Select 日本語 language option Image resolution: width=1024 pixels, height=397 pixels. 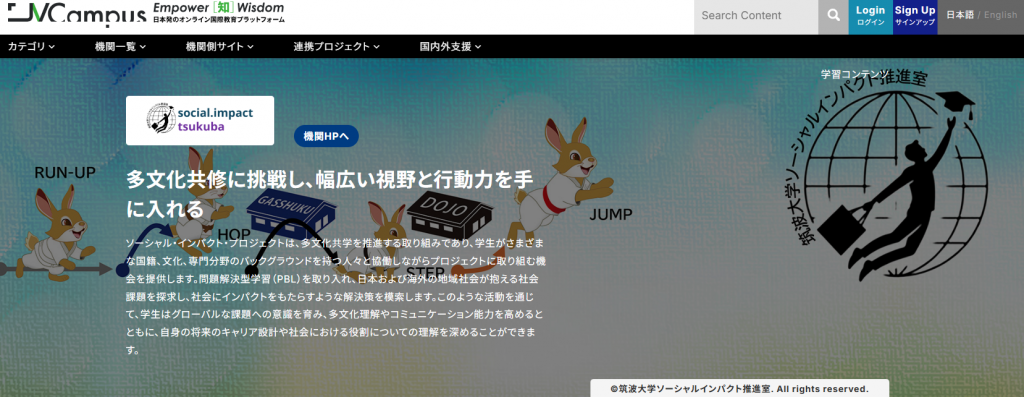[x=960, y=15]
